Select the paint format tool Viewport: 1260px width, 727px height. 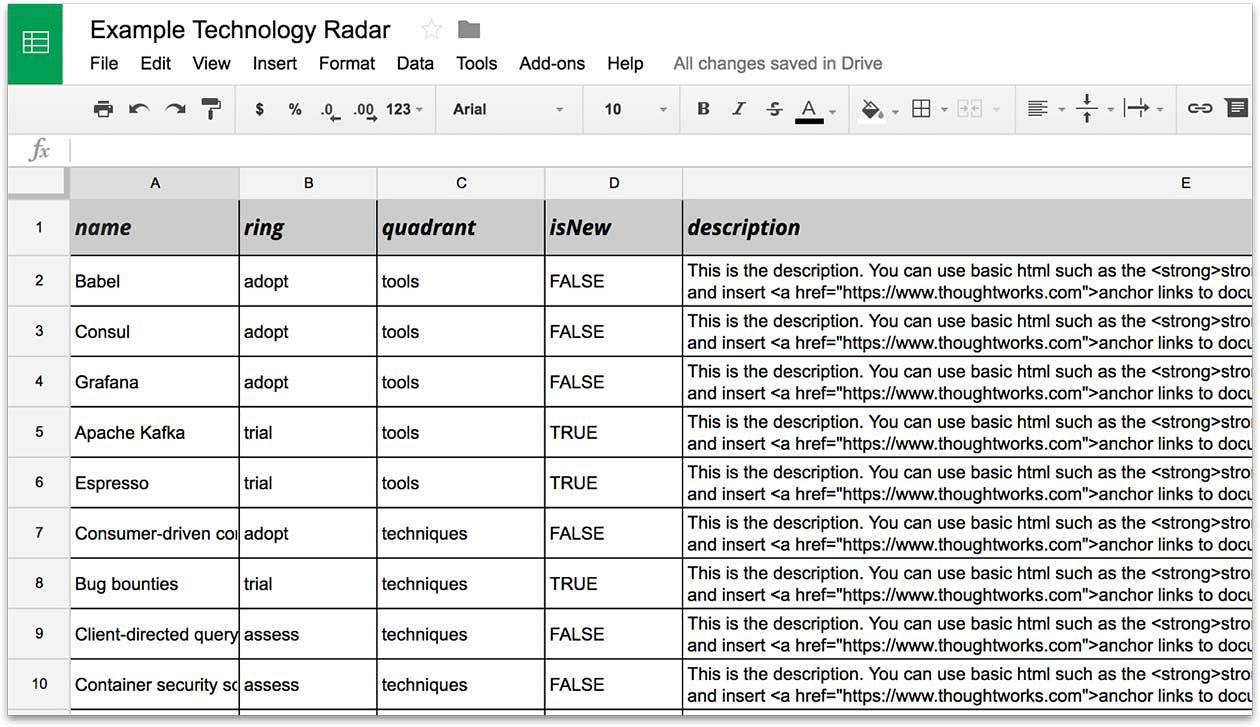[x=211, y=109]
